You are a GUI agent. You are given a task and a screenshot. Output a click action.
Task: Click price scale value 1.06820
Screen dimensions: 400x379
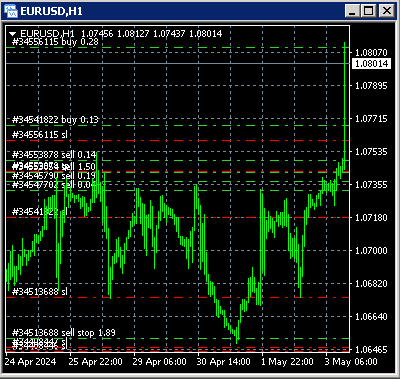[371, 284]
